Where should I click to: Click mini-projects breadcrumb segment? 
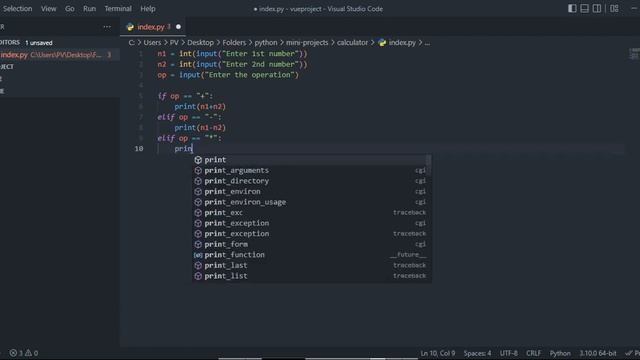307,42
